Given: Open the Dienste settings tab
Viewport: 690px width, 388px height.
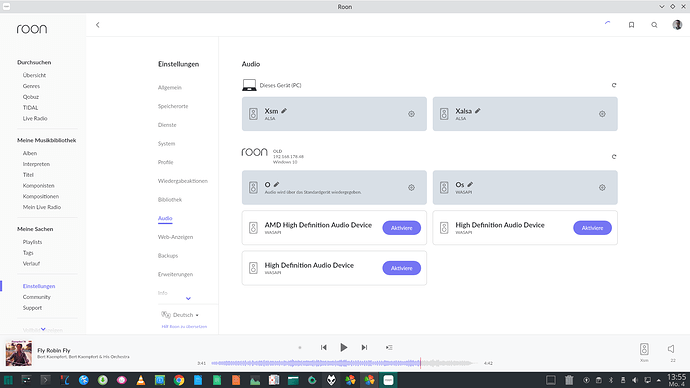Looking at the screenshot, I should click(x=167, y=125).
